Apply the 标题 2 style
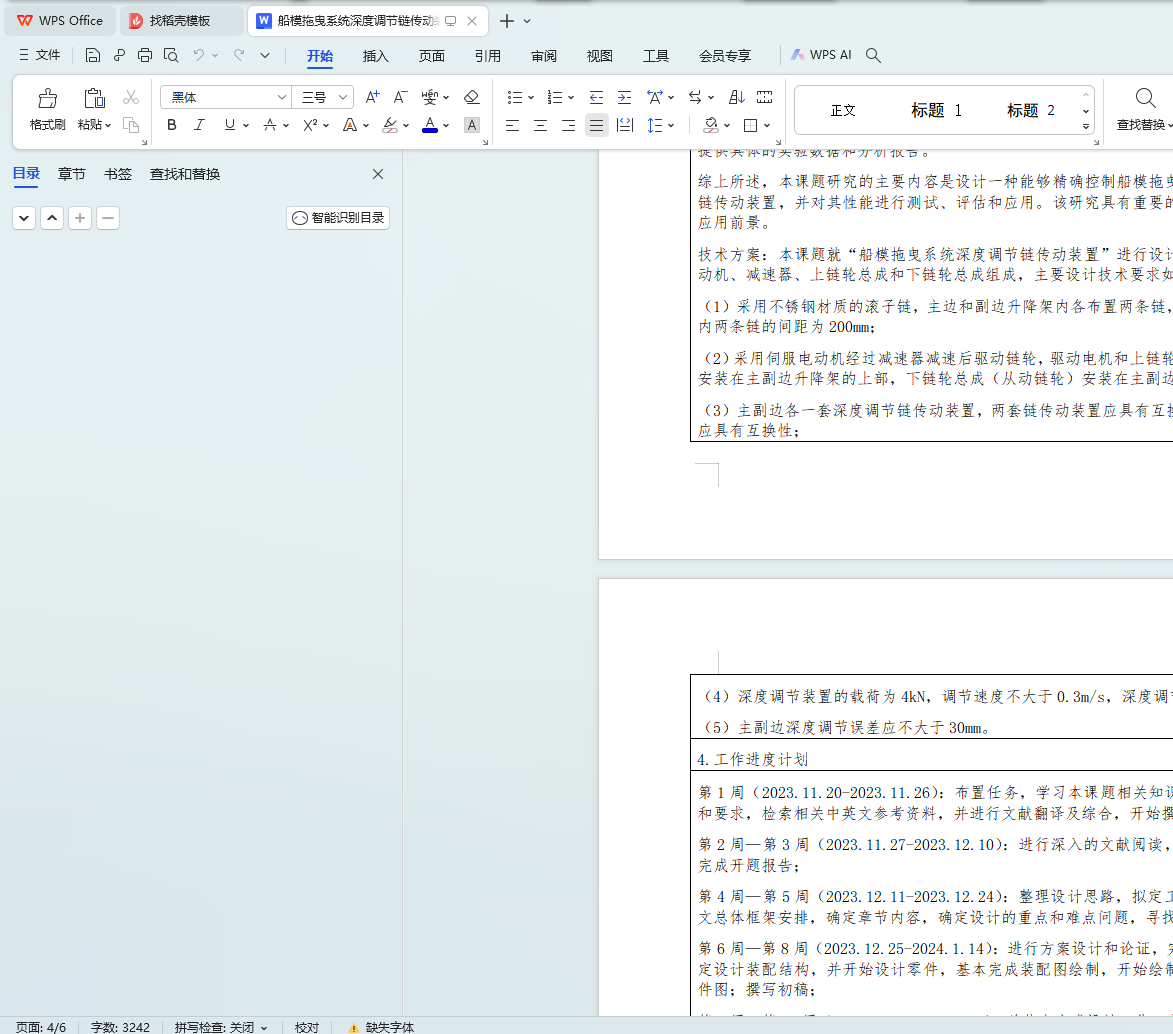Image resolution: width=1173 pixels, height=1034 pixels. [x=1031, y=111]
